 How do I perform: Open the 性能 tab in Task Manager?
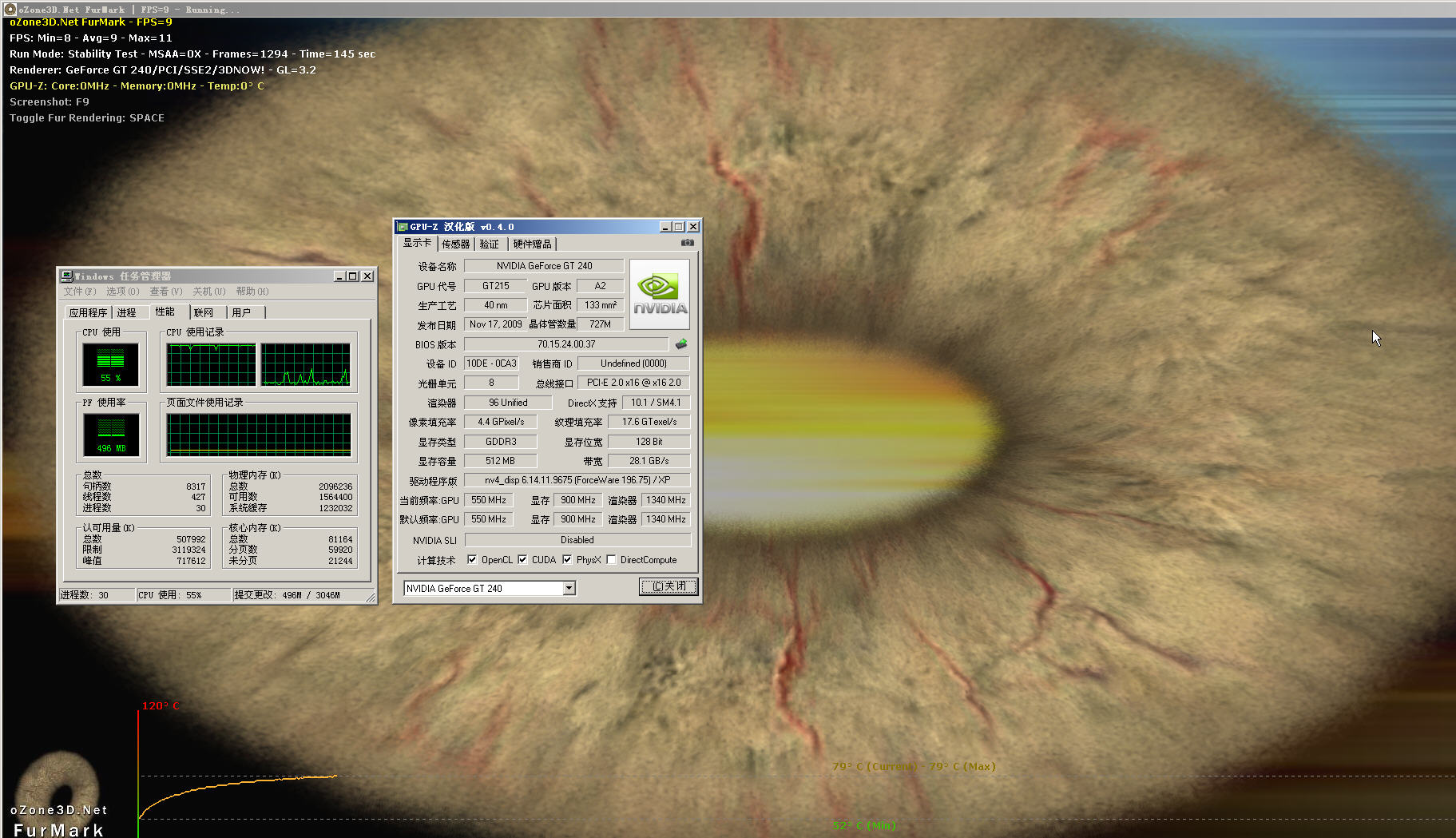click(165, 312)
